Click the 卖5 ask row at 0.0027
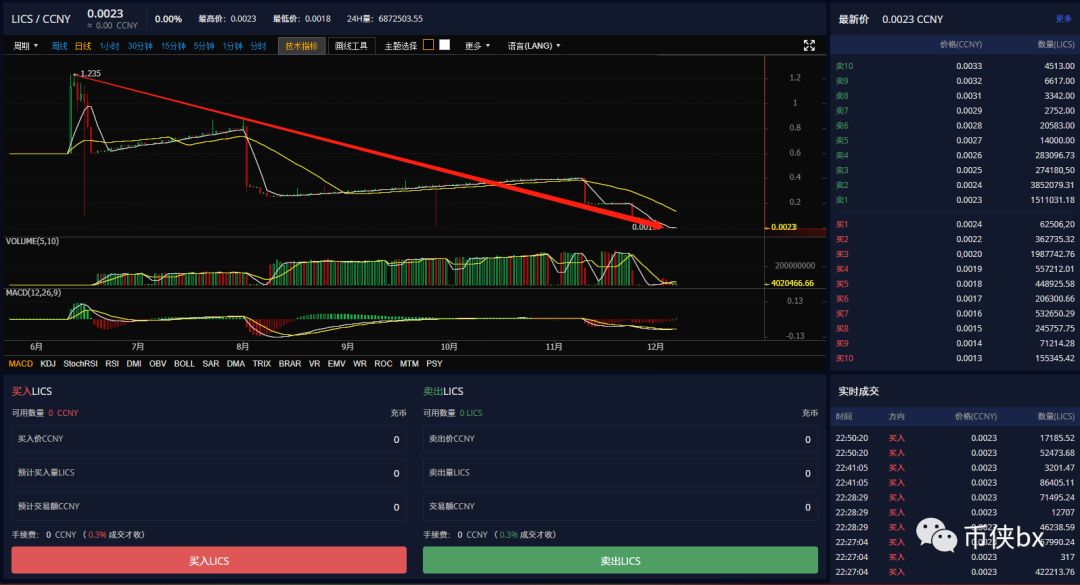Screen dimensions: 1080x585 pos(955,141)
